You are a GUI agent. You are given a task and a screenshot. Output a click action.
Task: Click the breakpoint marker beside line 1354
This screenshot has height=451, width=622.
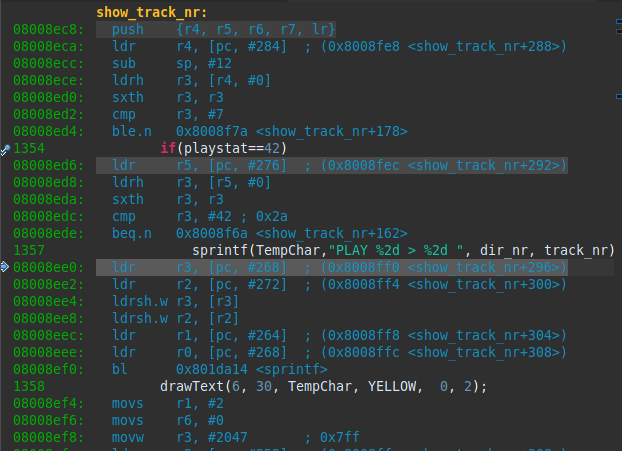pos(5,150)
